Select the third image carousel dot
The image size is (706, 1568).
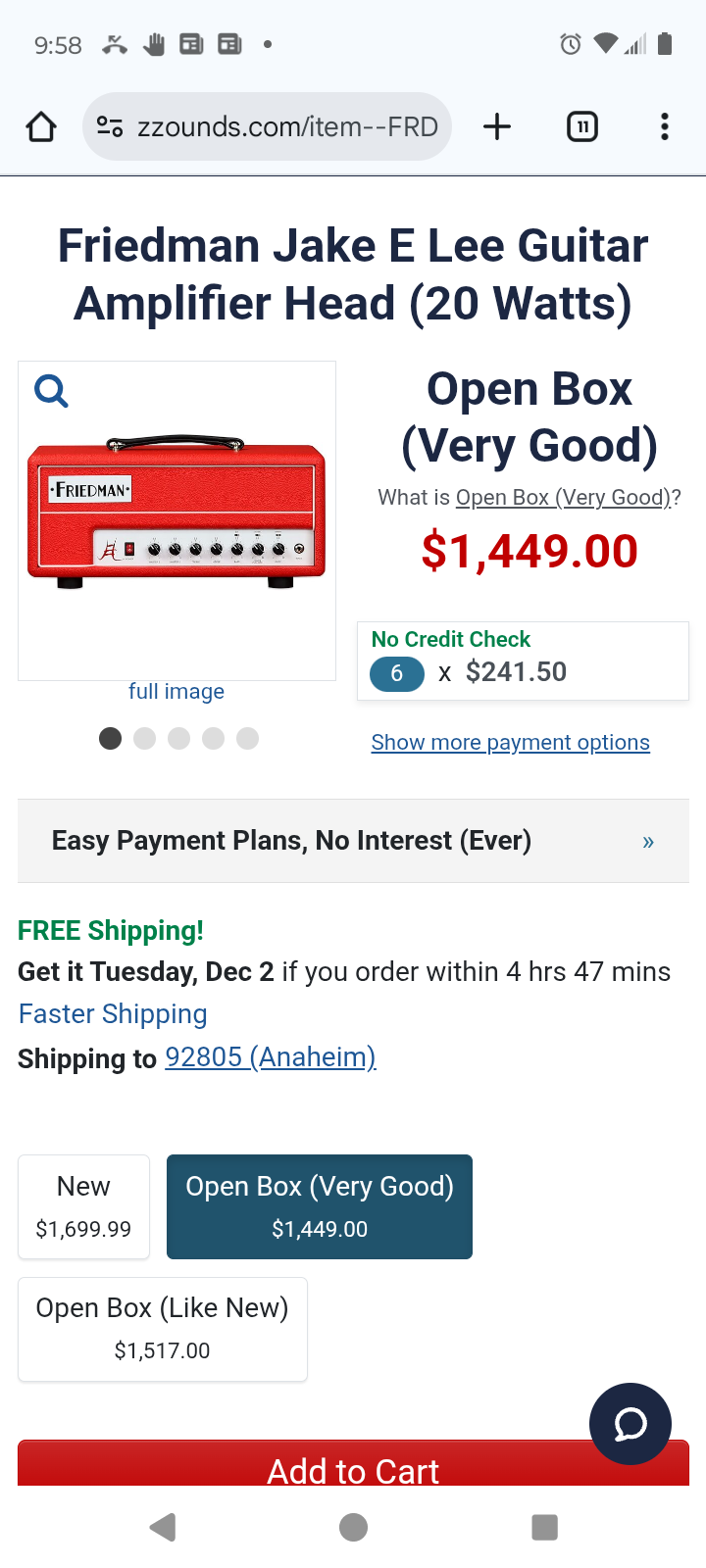179,738
